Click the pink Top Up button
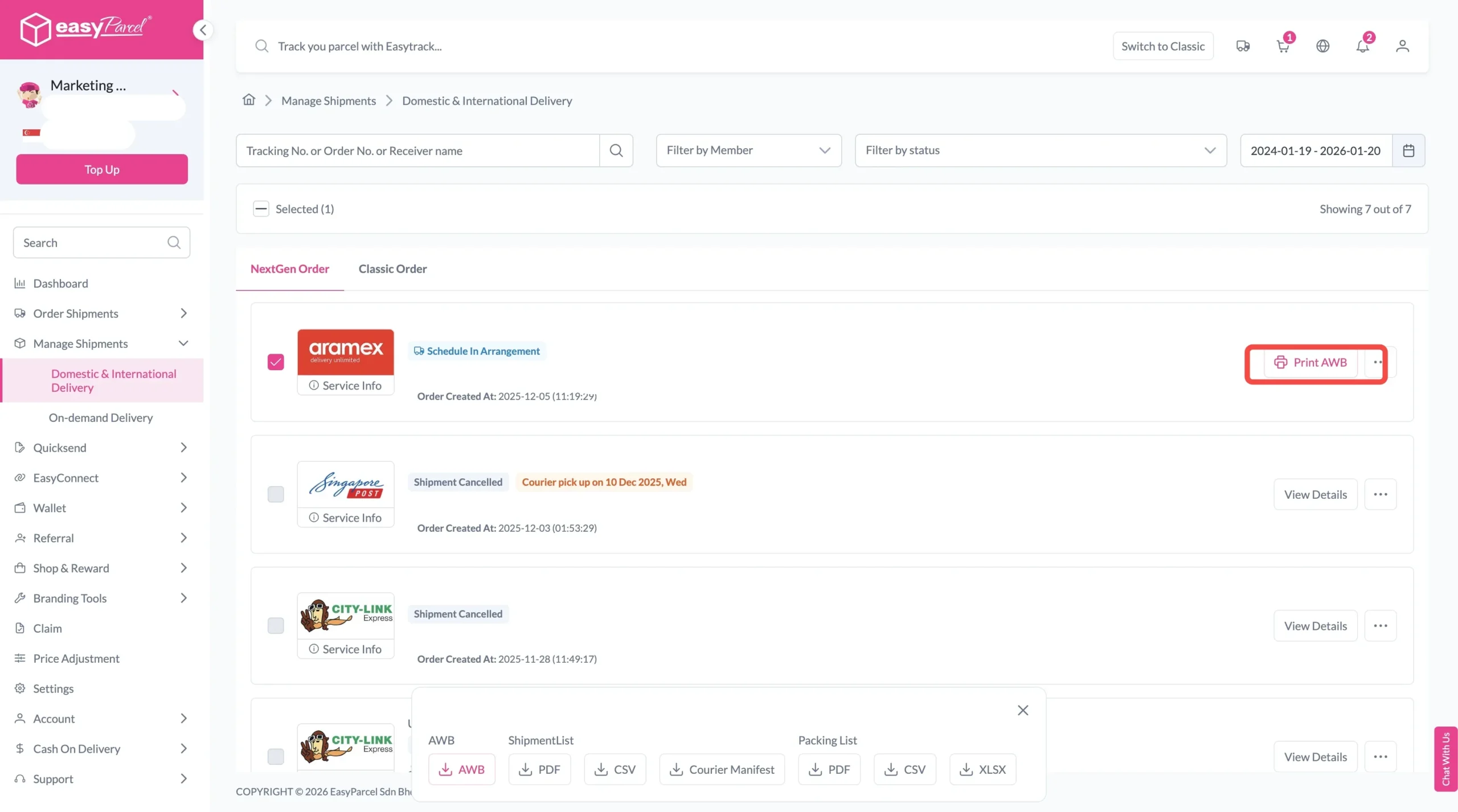Viewport: 1458px width, 812px height. click(102, 170)
